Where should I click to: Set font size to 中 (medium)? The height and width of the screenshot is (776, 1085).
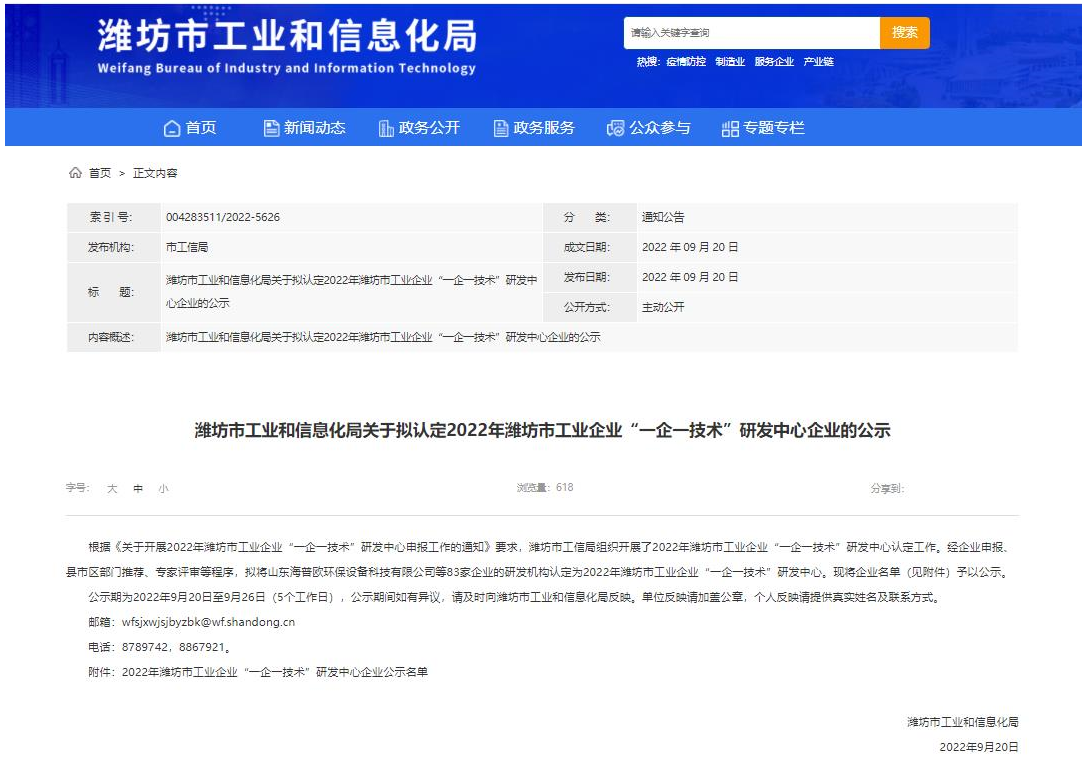138,489
